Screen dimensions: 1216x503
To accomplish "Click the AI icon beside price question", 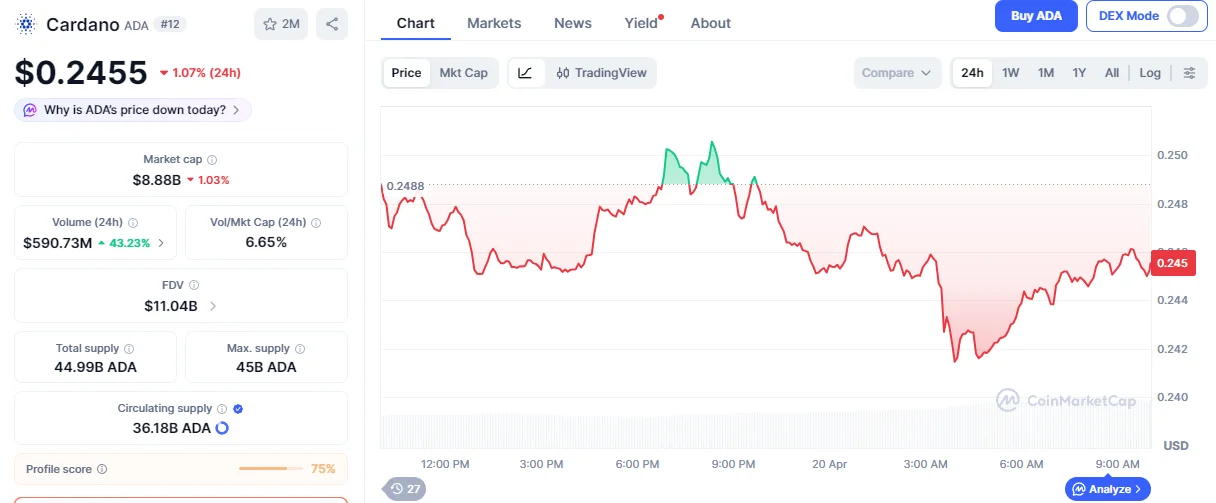I will [30, 110].
